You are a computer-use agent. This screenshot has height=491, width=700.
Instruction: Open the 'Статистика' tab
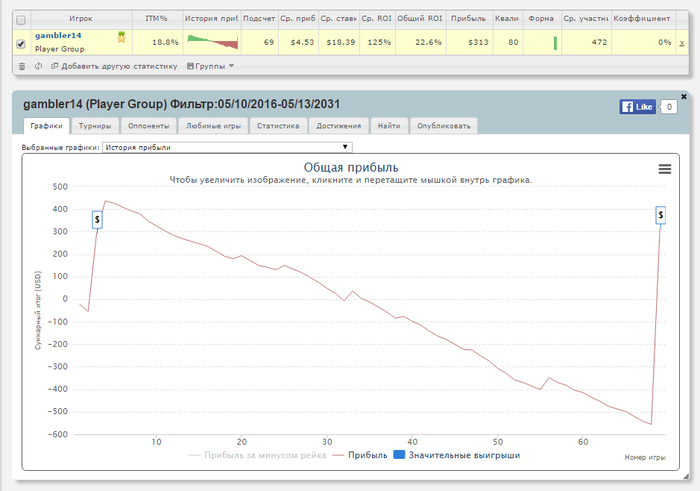[278, 126]
